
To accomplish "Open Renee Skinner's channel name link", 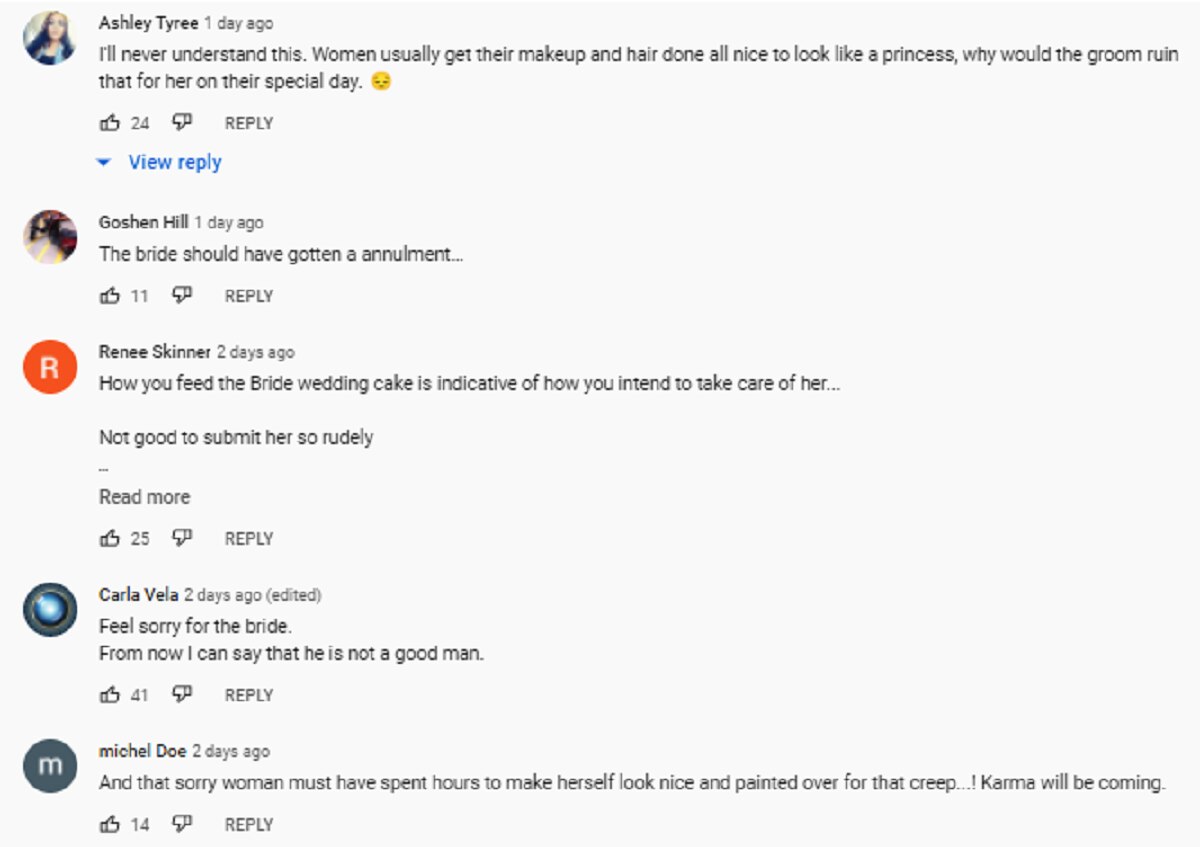I will (x=154, y=352).
